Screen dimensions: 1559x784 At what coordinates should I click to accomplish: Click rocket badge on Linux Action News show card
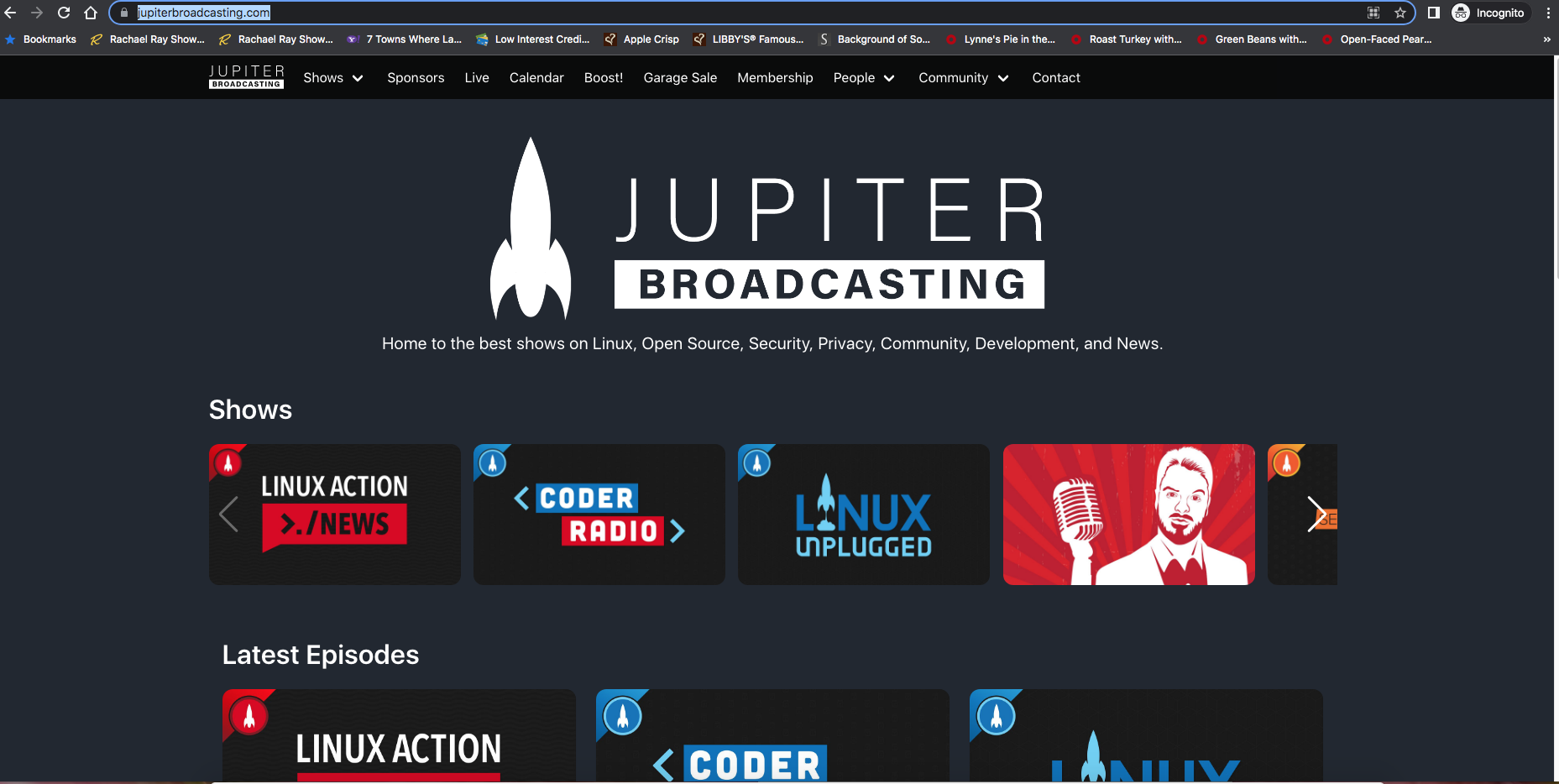[228, 463]
